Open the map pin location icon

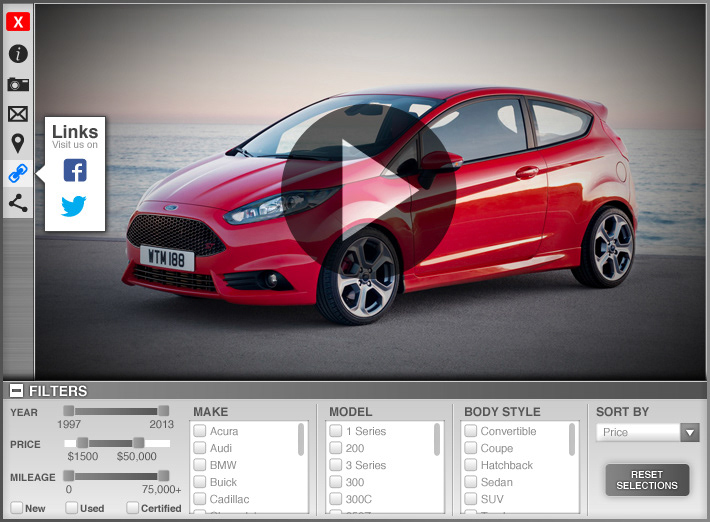pos(18,143)
